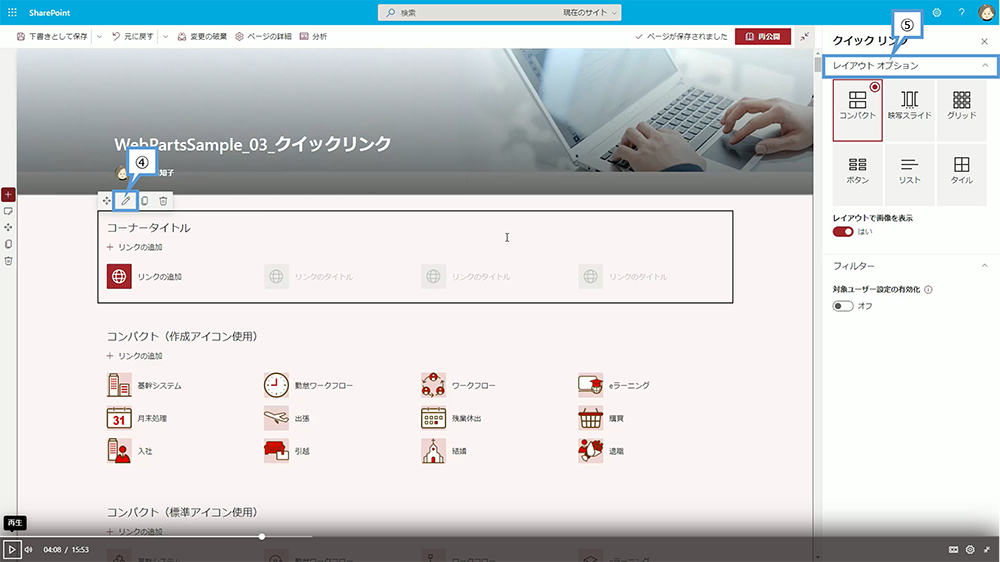
Task: Open dropdown arrow beside 元に戻す
Action: pos(165,37)
